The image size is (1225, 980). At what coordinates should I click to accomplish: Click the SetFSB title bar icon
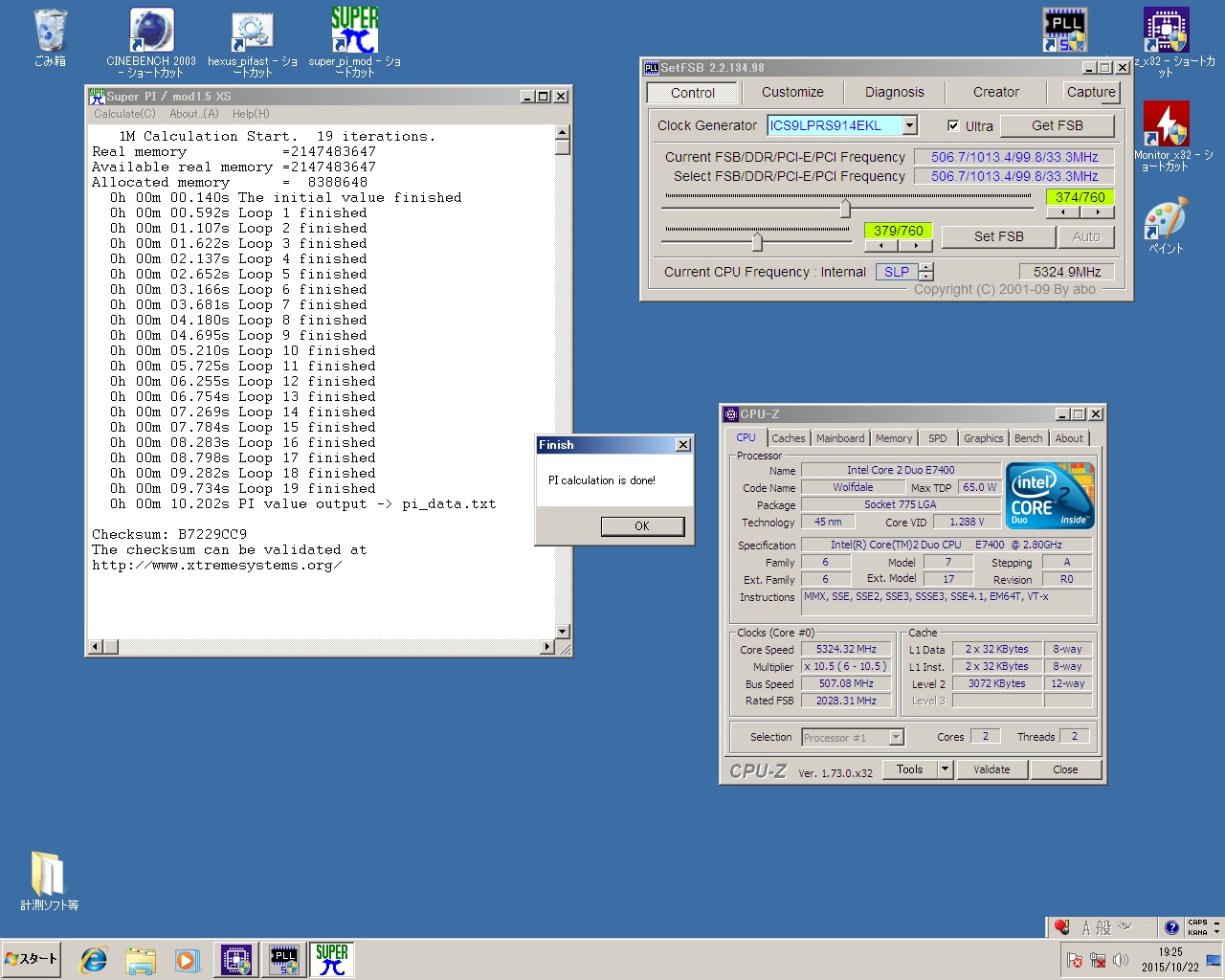coord(652,68)
